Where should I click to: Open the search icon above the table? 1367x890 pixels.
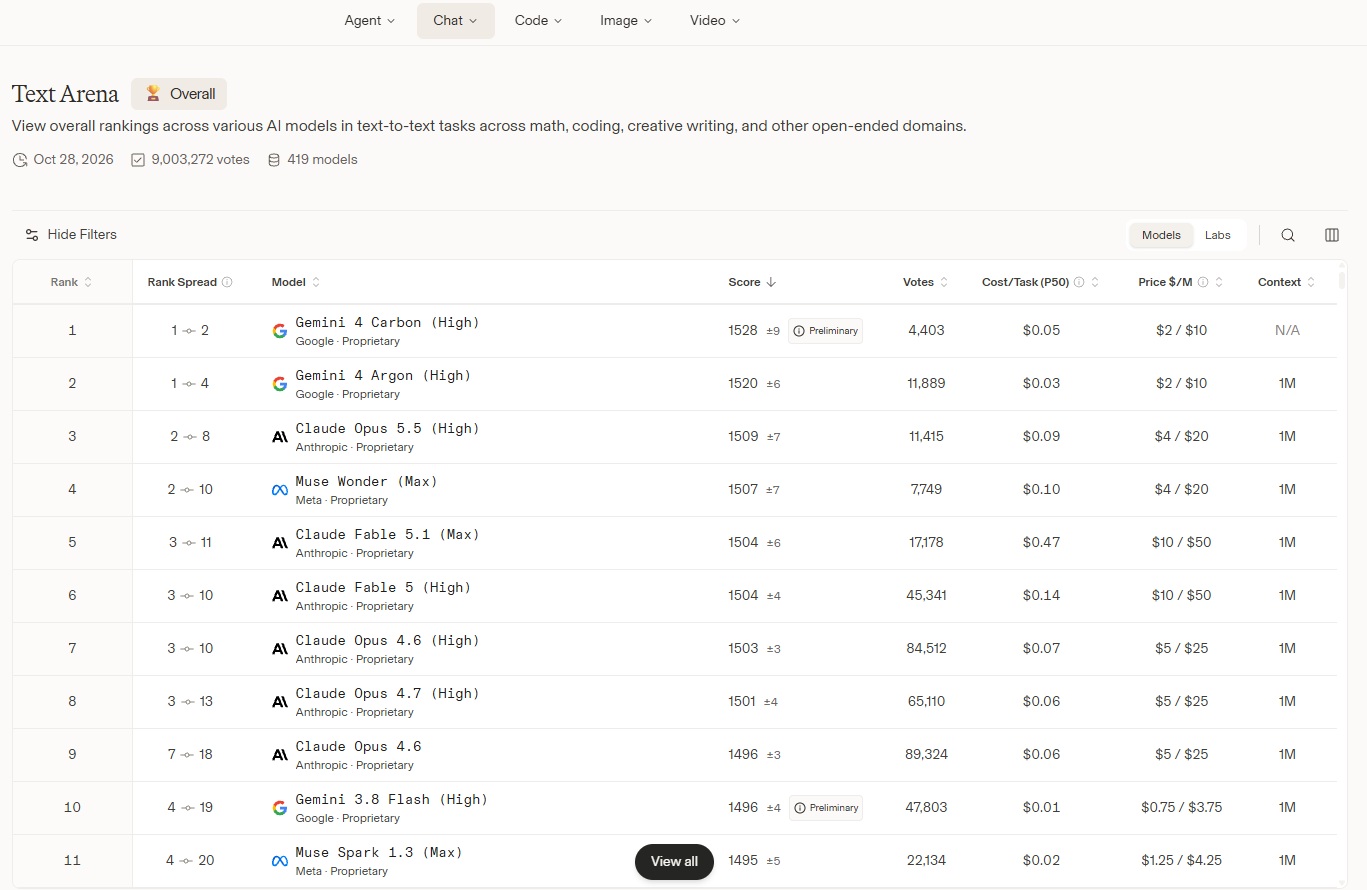(x=1288, y=235)
